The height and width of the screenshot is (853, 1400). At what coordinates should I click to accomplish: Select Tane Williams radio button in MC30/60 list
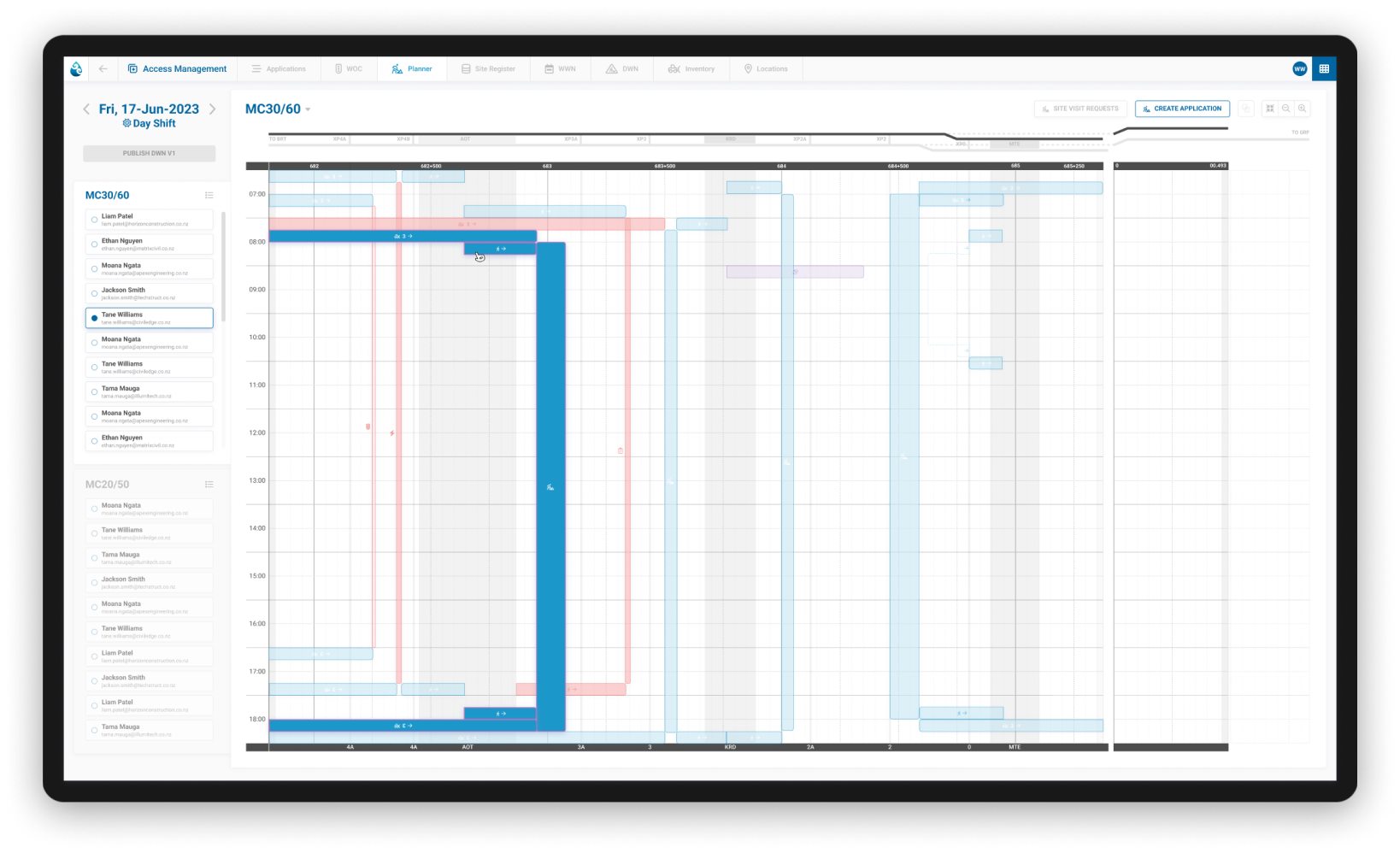pos(94,317)
